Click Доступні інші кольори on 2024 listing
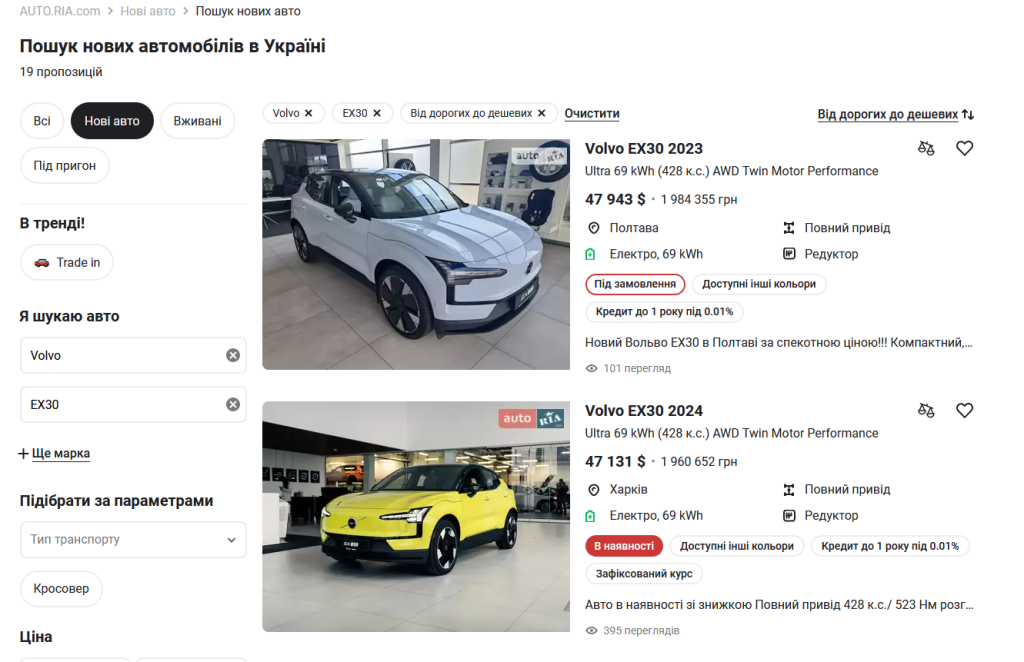Viewport: 1024px width, 662px height. (x=737, y=546)
